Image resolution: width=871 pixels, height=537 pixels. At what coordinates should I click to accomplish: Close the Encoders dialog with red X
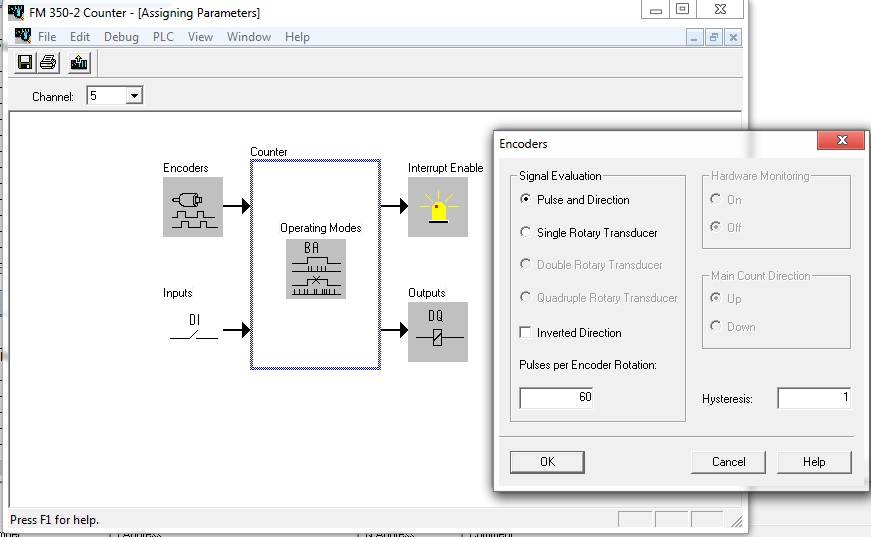coord(842,140)
